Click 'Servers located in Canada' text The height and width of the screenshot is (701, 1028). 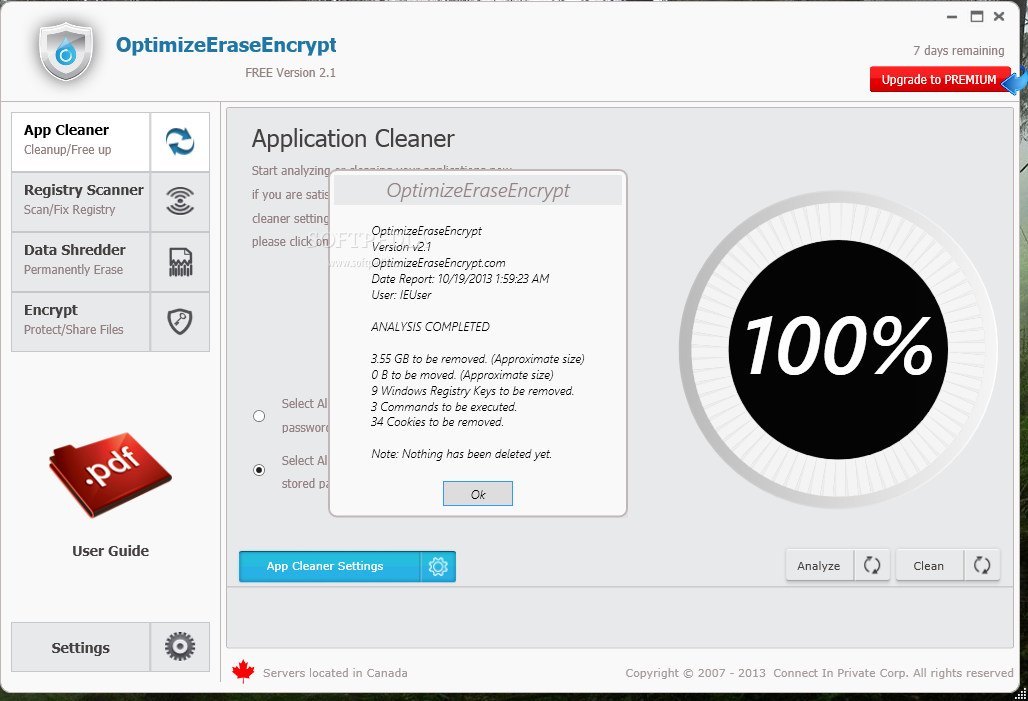335,673
